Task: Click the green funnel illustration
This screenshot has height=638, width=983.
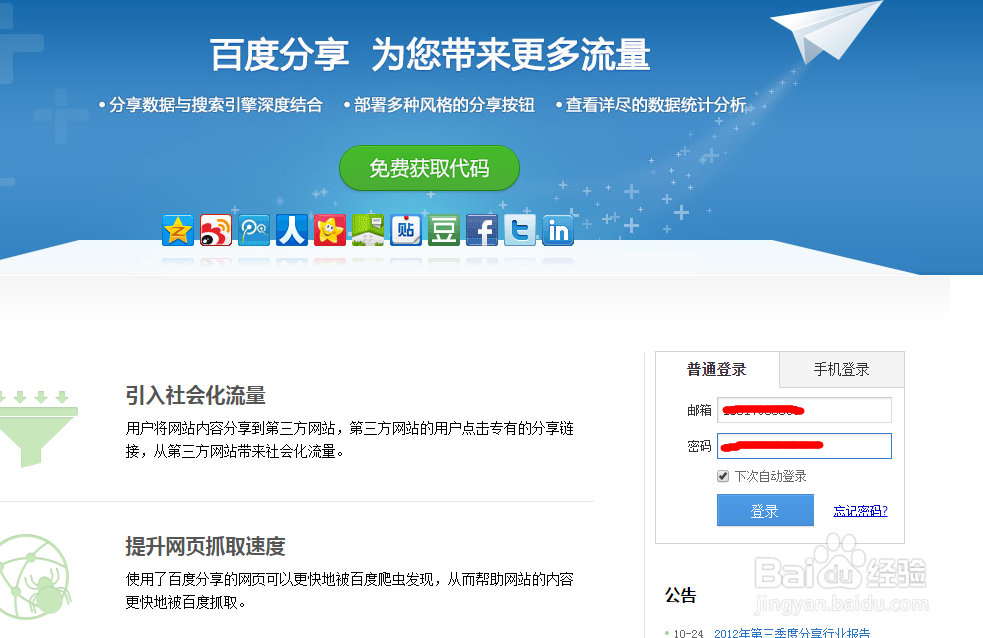Action: point(38,429)
